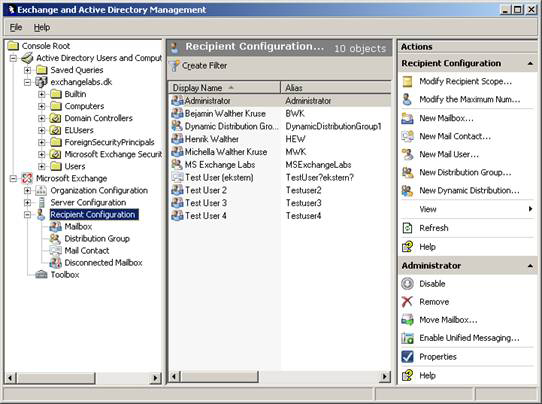542x404 pixels.
Task: Select the ForeignSecurityPrincipals folder
Action: pyautogui.click(x=109, y=142)
